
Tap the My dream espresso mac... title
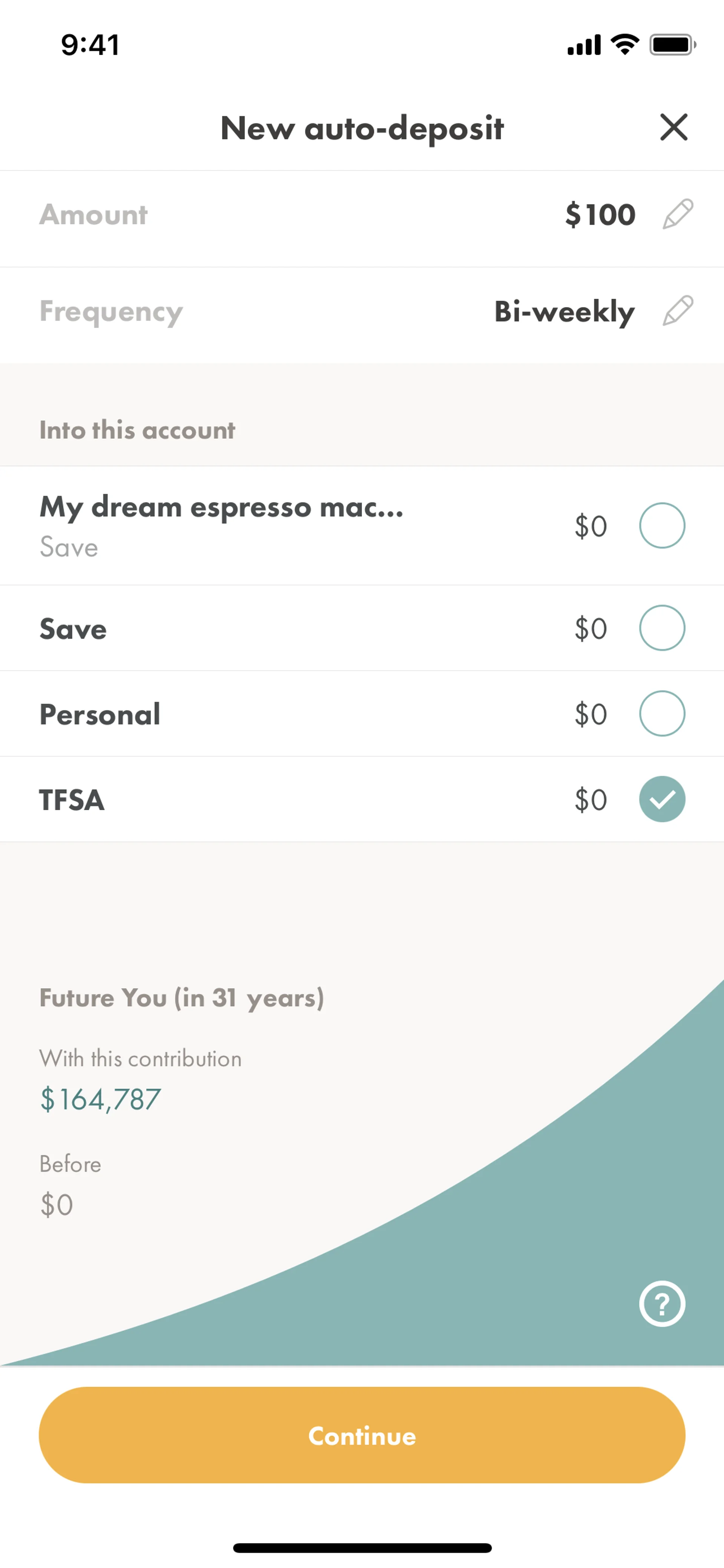[x=221, y=507]
